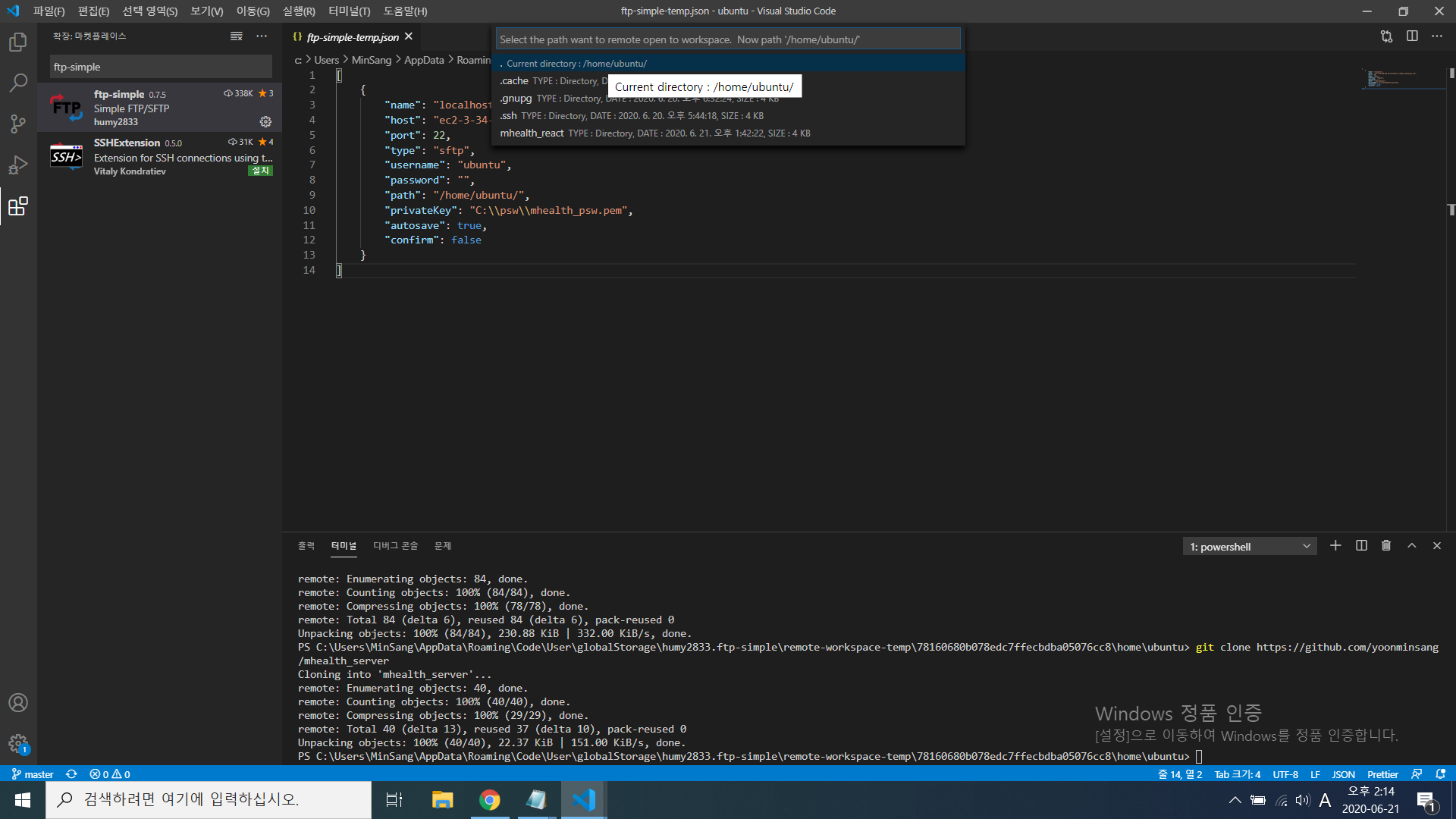Open the Source Control view
This screenshot has width=1456, height=819.
click(x=18, y=124)
